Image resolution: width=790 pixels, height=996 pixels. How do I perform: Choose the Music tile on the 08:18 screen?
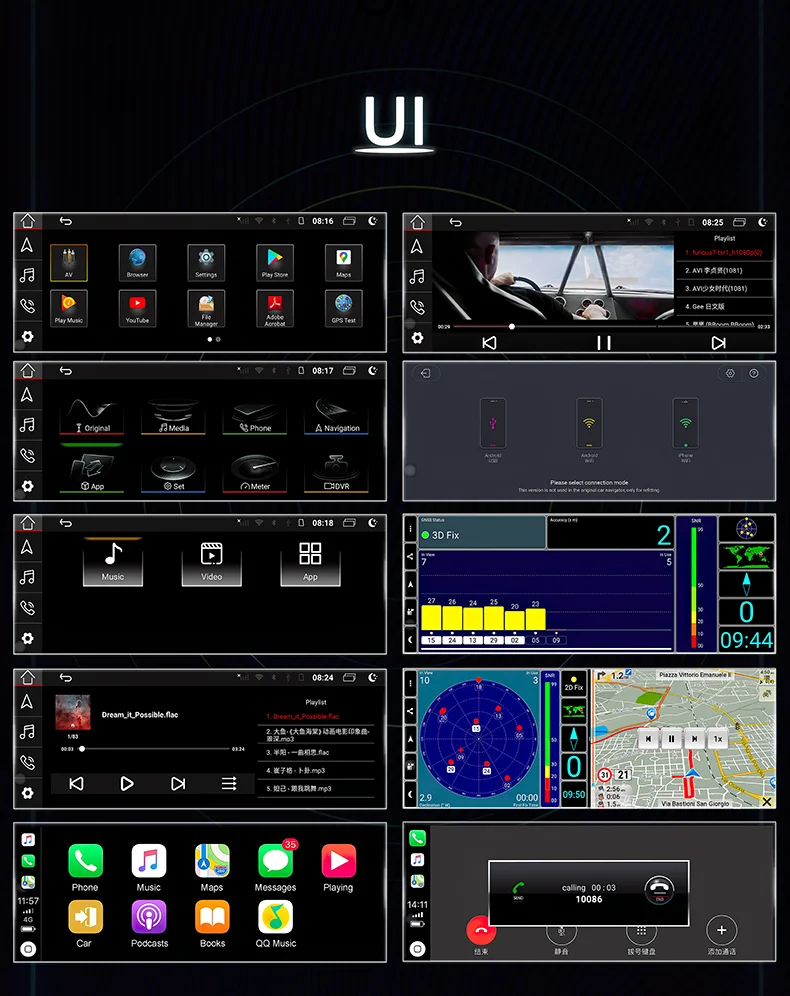[x=112, y=562]
